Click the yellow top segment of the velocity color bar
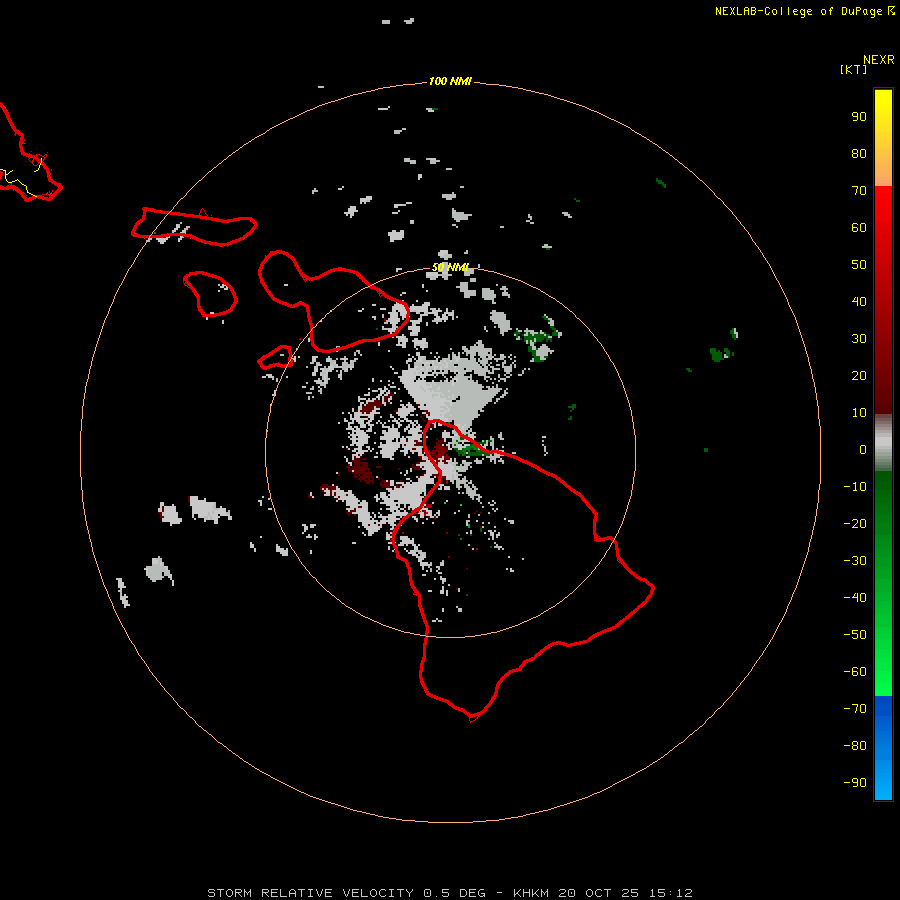The image size is (900, 900). click(x=883, y=138)
